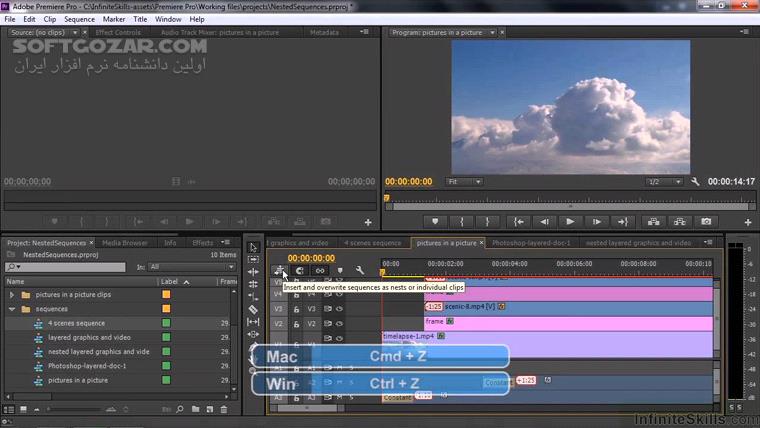Open Timeline display settings wrench

tap(360, 270)
